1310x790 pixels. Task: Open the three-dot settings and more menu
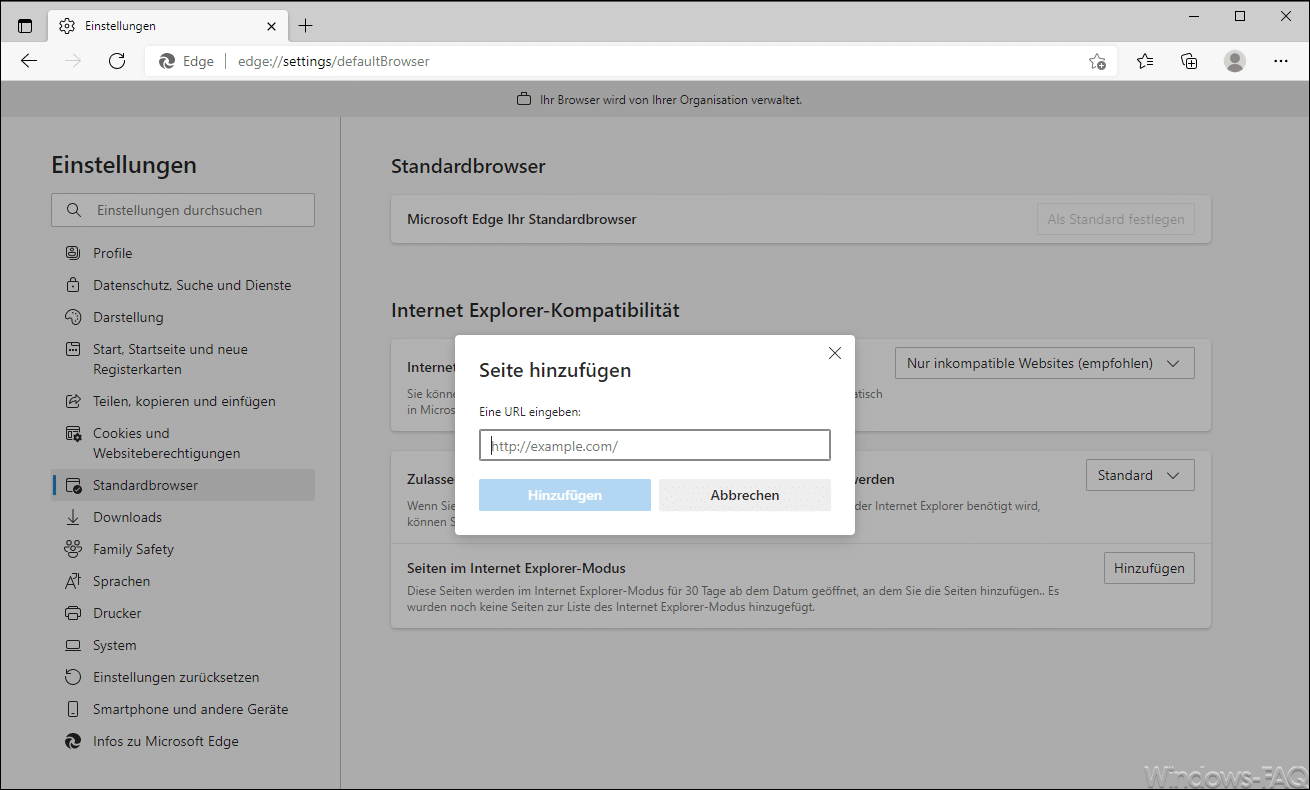tap(1281, 61)
